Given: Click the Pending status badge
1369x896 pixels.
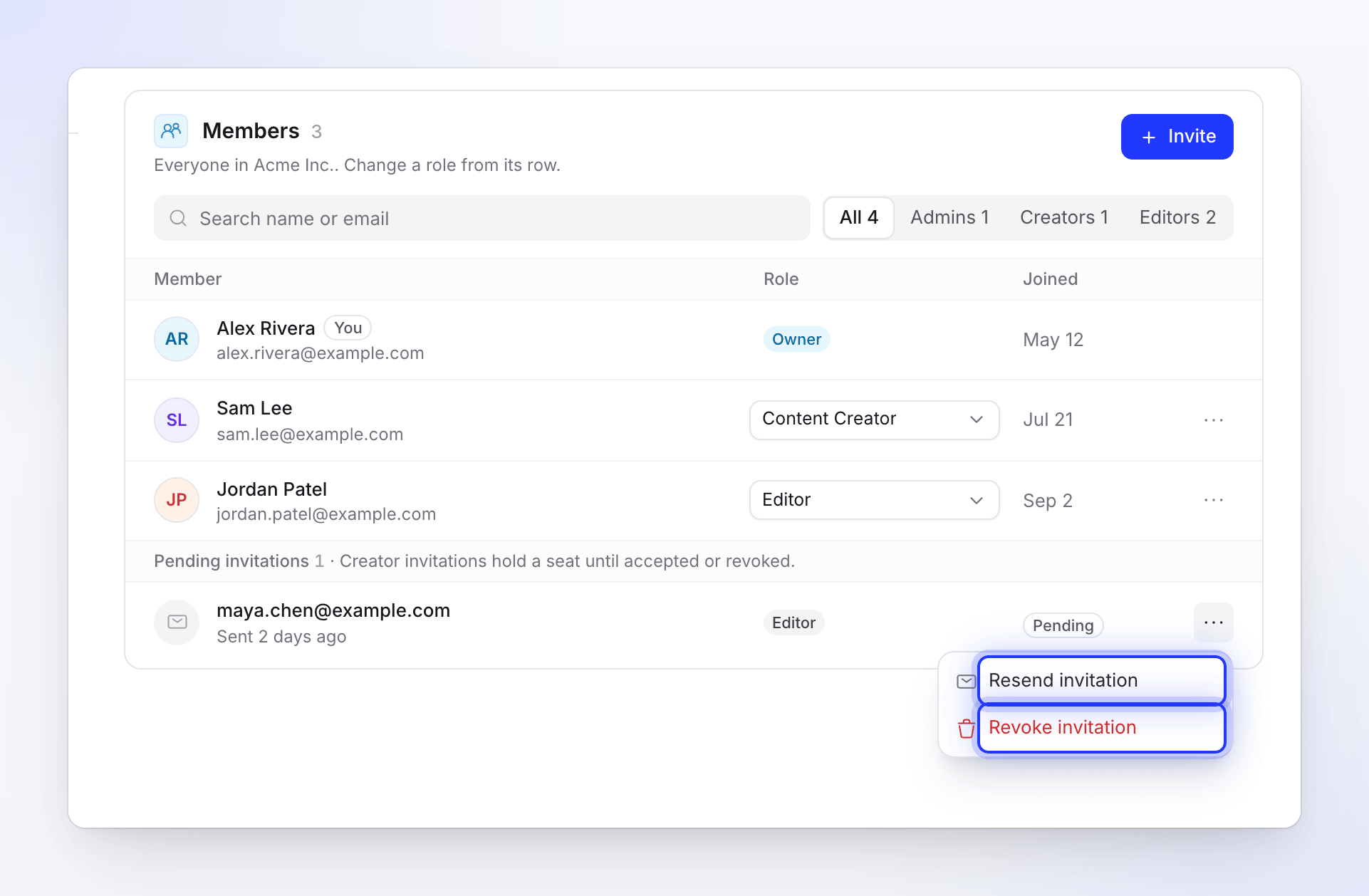Looking at the screenshot, I should click(1063, 625).
